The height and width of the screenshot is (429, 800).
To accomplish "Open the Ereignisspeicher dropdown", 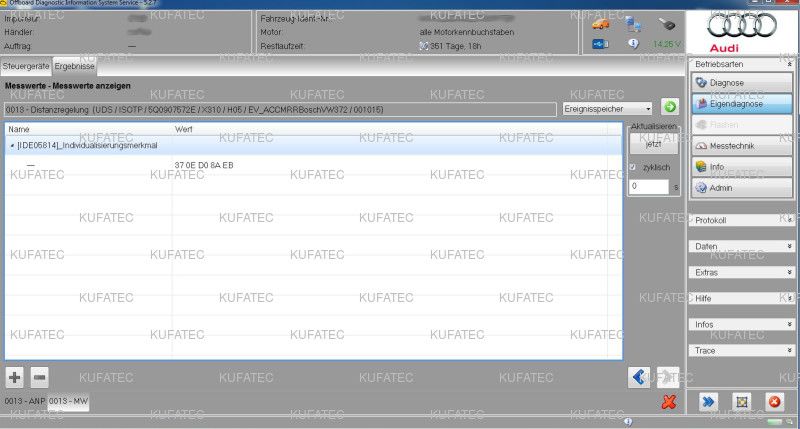I will [x=608, y=107].
